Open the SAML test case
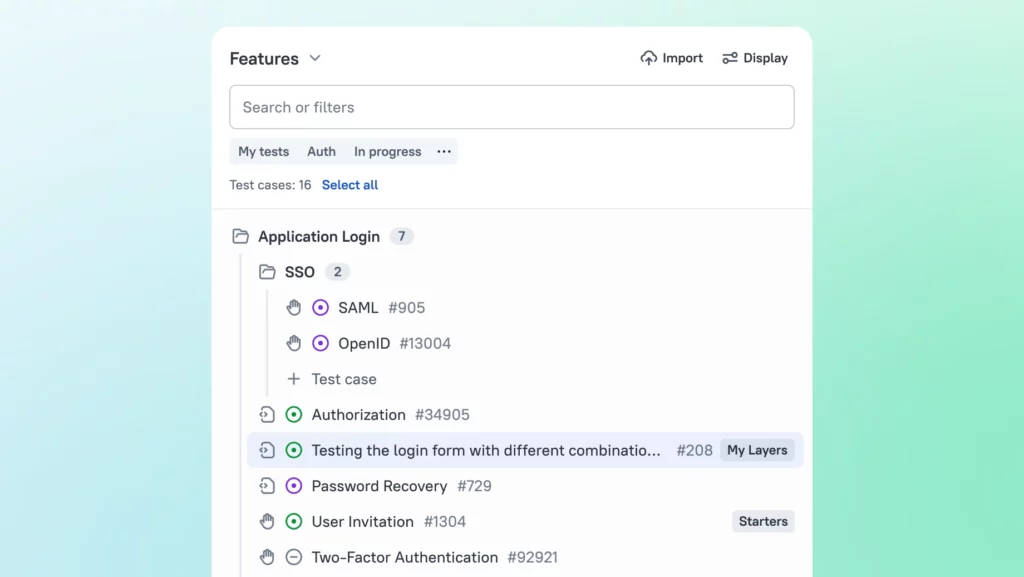Image resolution: width=1024 pixels, height=577 pixels. coord(358,307)
